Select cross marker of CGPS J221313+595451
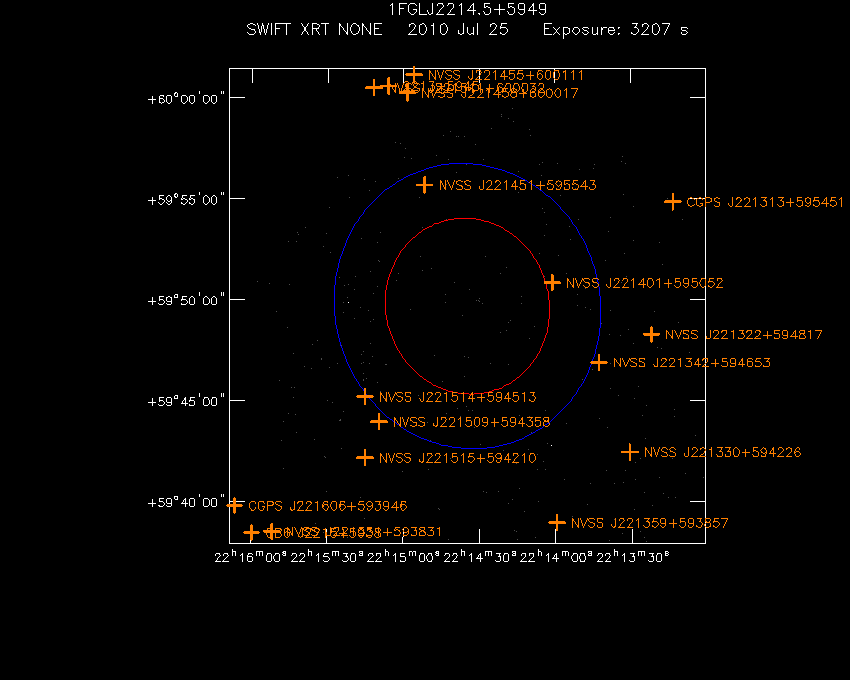The height and width of the screenshot is (680, 850). click(673, 202)
